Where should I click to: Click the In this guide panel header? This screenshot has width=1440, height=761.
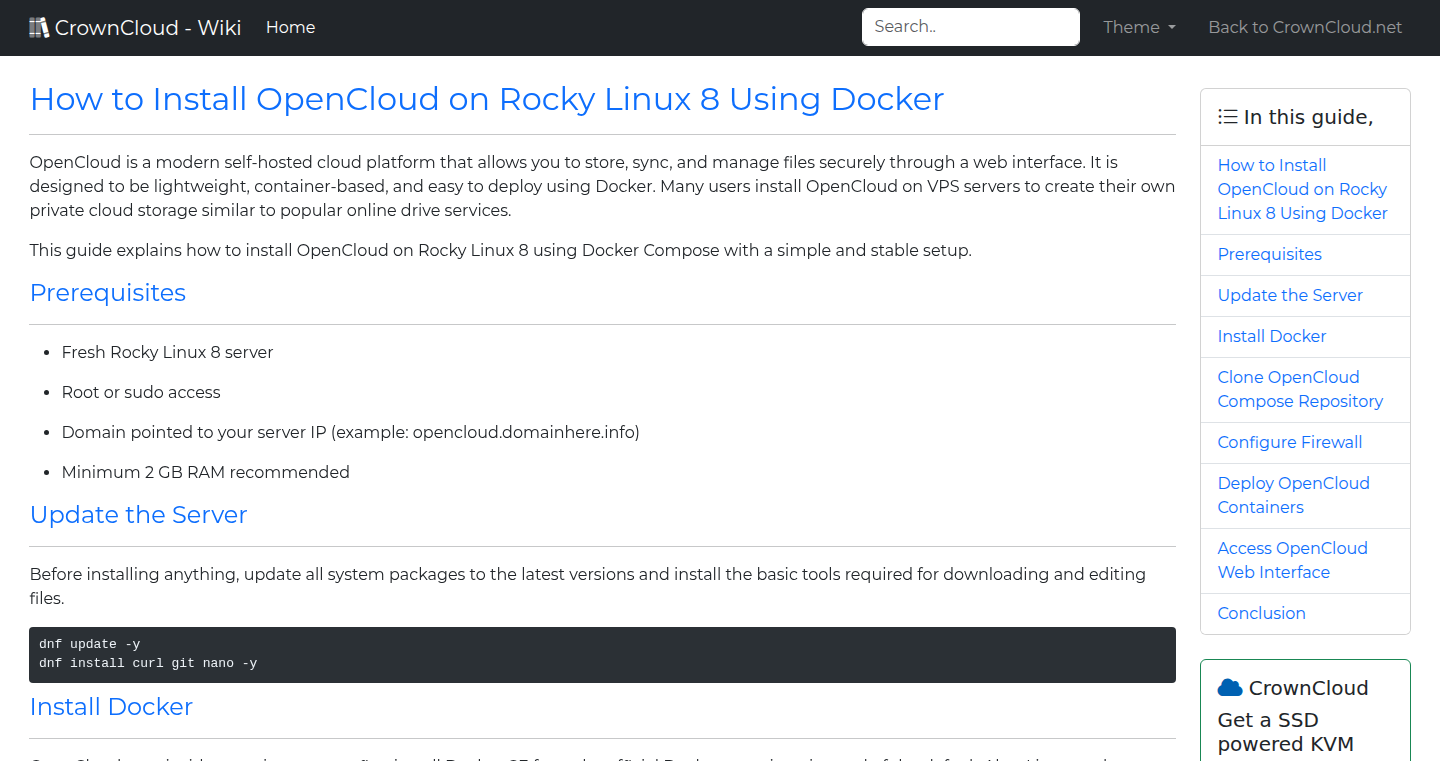[x=1305, y=117]
